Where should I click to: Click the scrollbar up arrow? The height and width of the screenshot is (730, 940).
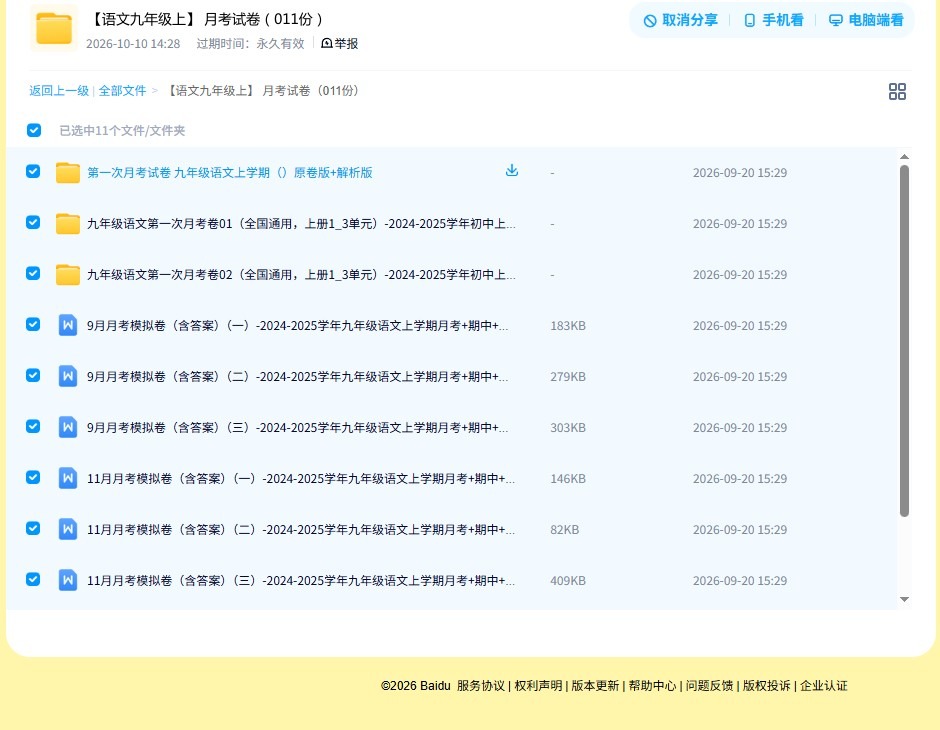coord(904,156)
